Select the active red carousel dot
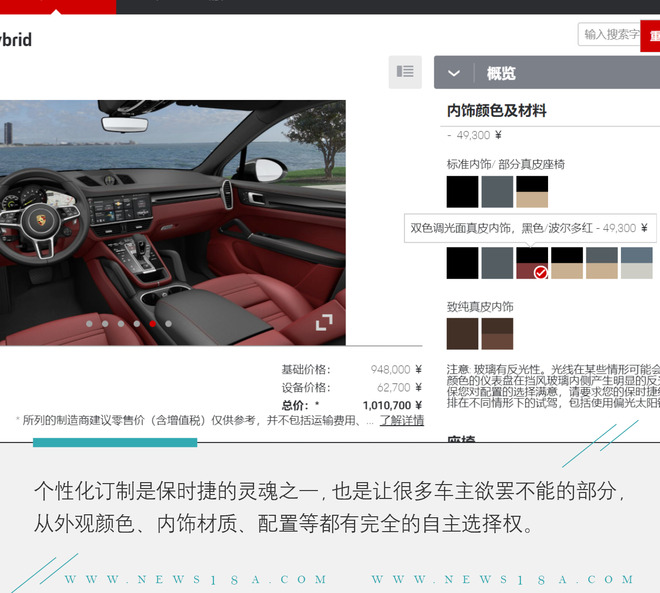The image size is (660, 593). [x=152, y=324]
